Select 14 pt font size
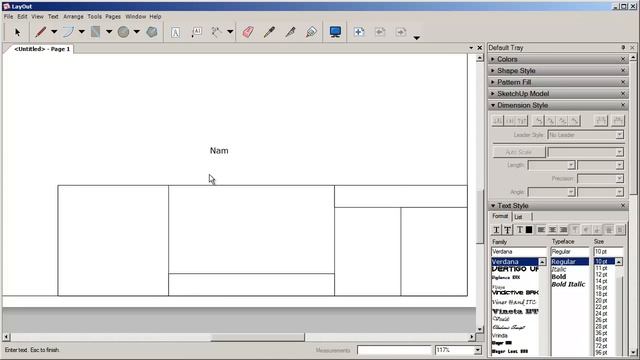Image resolution: width=640 pixels, height=360 pixels. pyautogui.click(x=601, y=281)
